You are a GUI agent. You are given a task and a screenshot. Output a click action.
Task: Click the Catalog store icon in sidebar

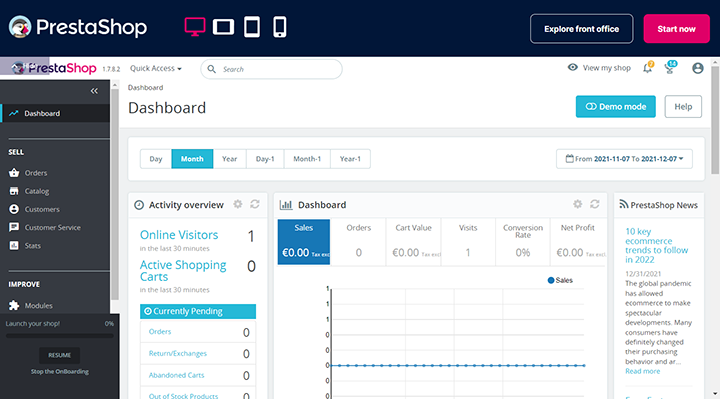(x=14, y=191)
